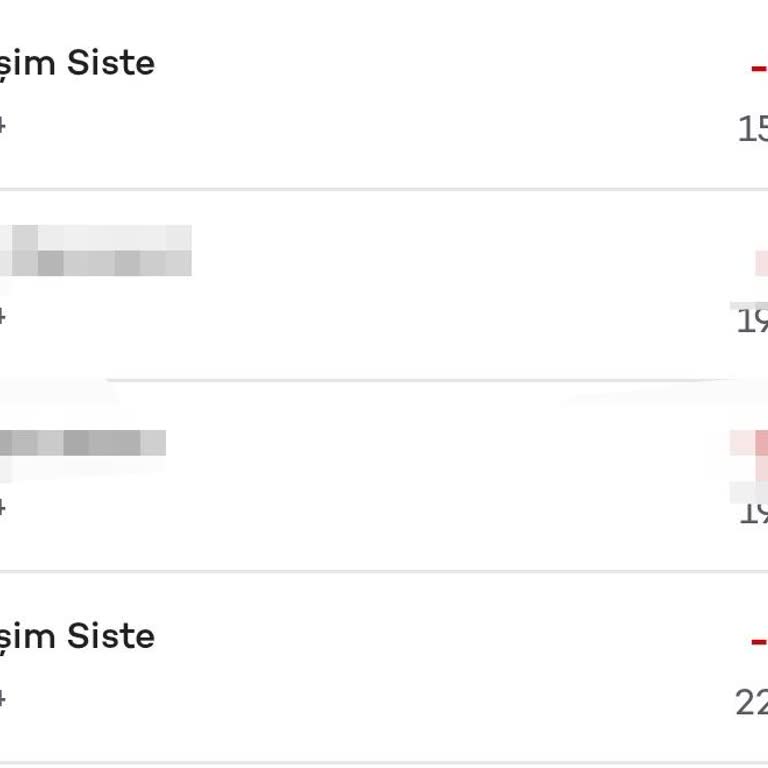Select the lower blurred transaction name
This screenshot has height=768, width=768.
tap(83, 443)
